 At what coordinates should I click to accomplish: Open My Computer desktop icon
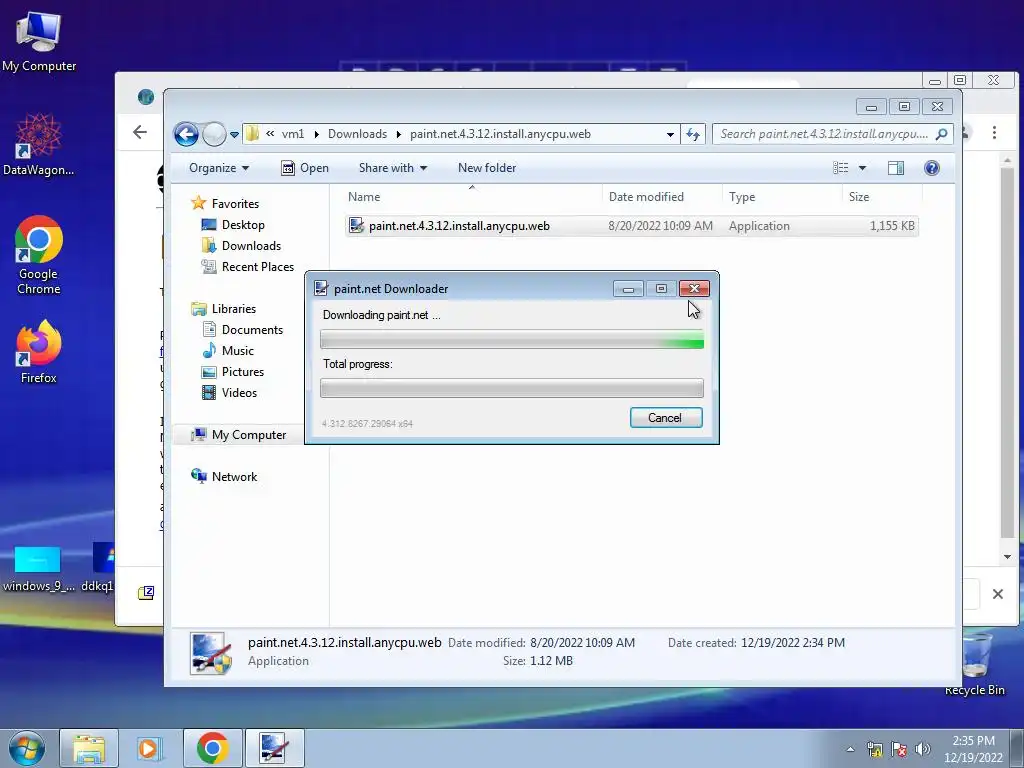tap(39, 42)
